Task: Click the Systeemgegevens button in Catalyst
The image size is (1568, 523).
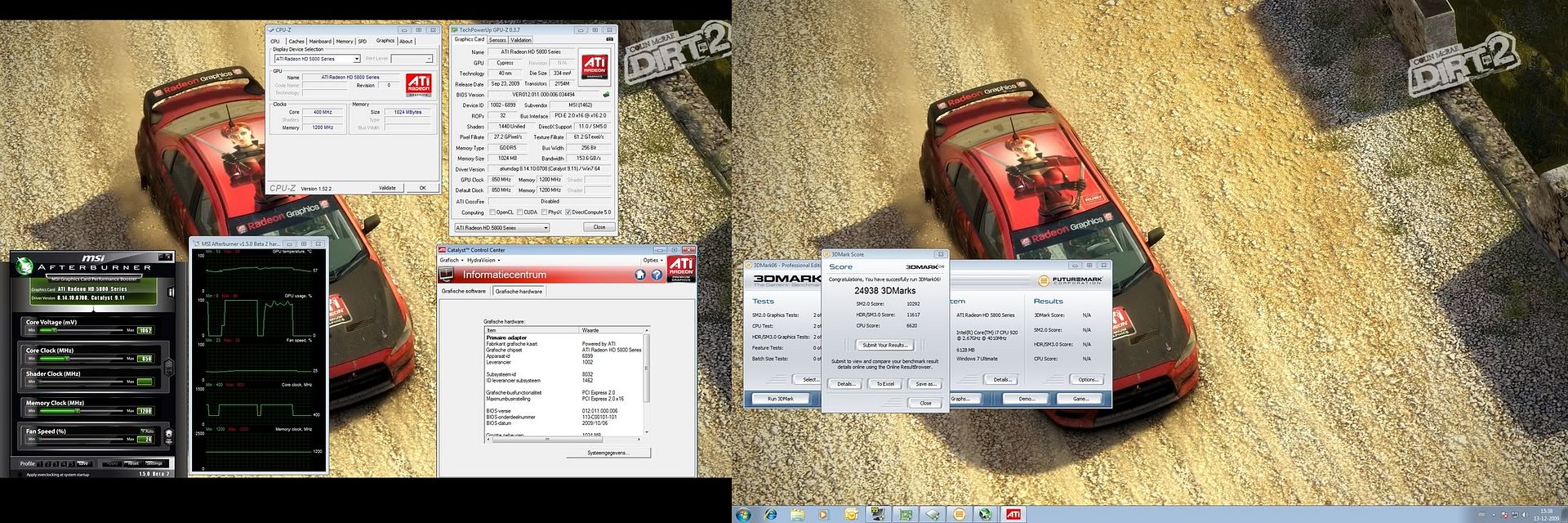Action: tap(608, 453)
